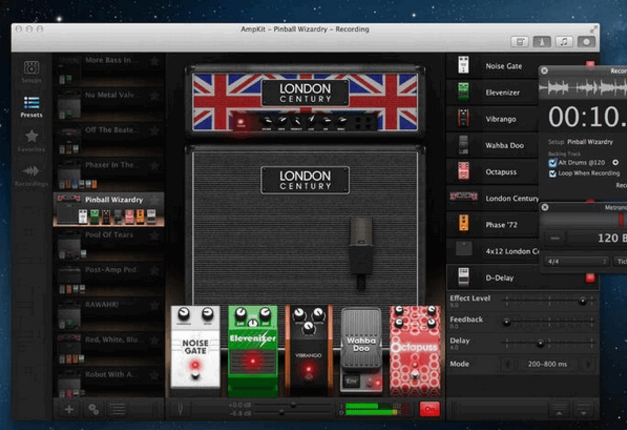Image resolution: width=627 pixels, height=430 pixels.
Task: Add a new preset with the plus button
Action: point(69,409)
